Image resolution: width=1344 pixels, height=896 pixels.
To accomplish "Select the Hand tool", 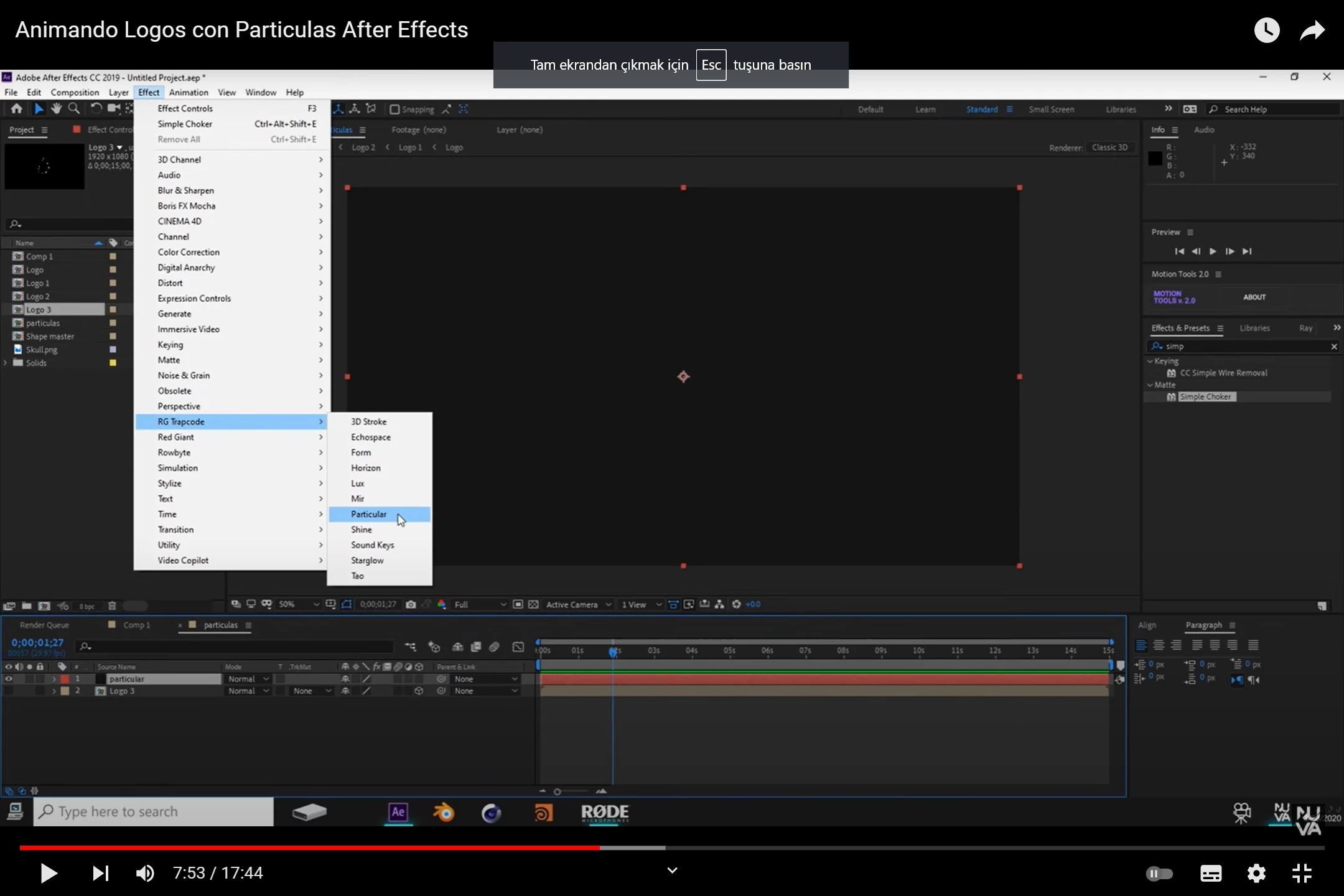I will point(57,109).
